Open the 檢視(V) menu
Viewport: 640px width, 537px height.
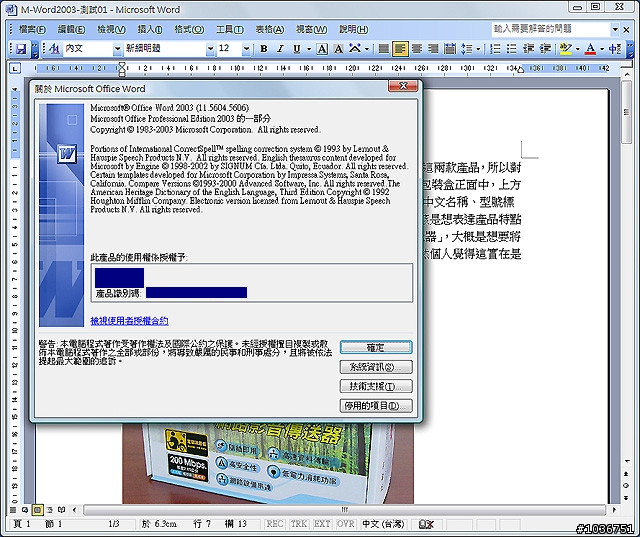pyautogui.click(x=111, y=30)
